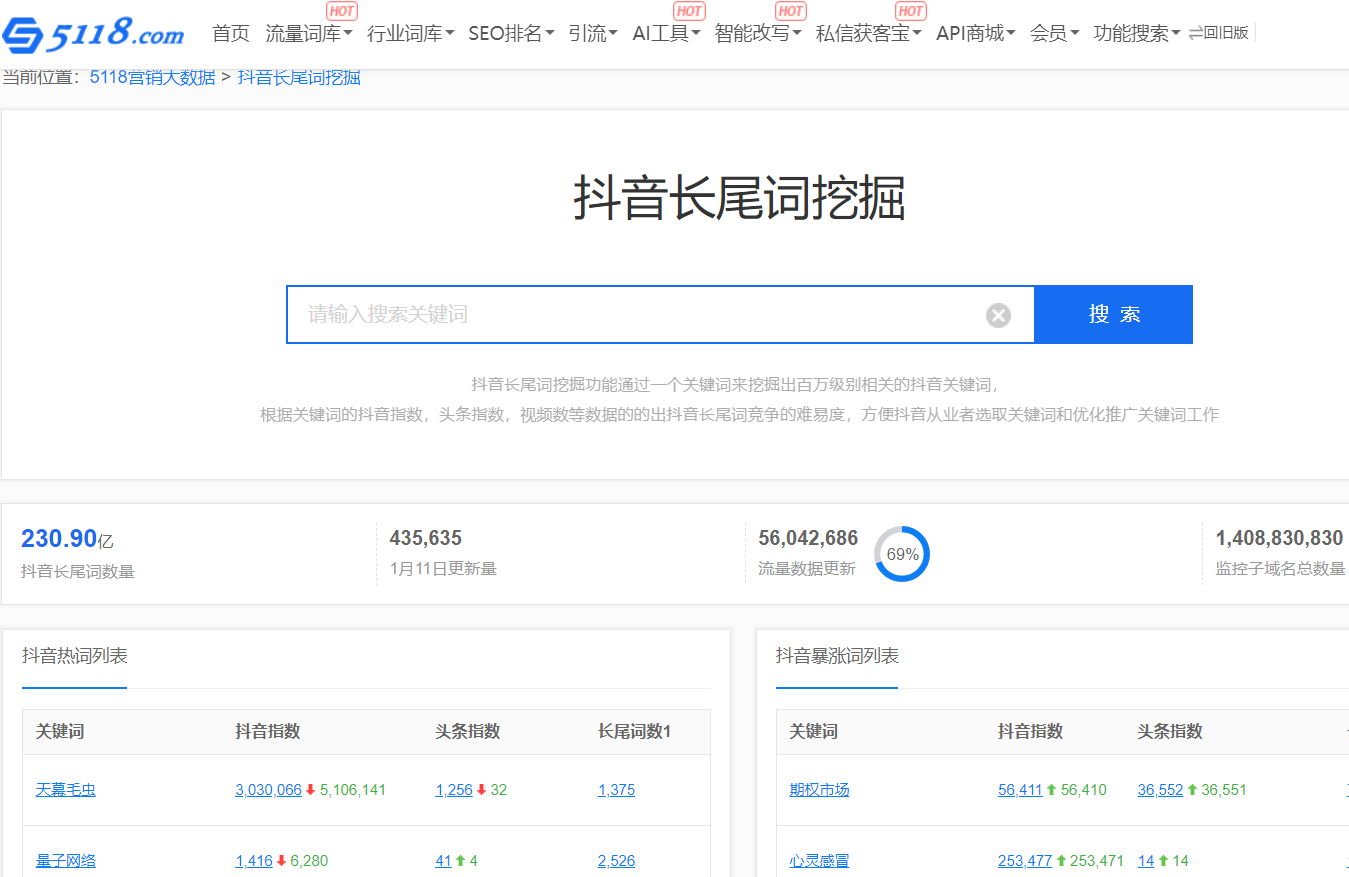The image size is (1349, 877).
Task: Select the 抖音热词列表 tab
Action: point(75,656)
